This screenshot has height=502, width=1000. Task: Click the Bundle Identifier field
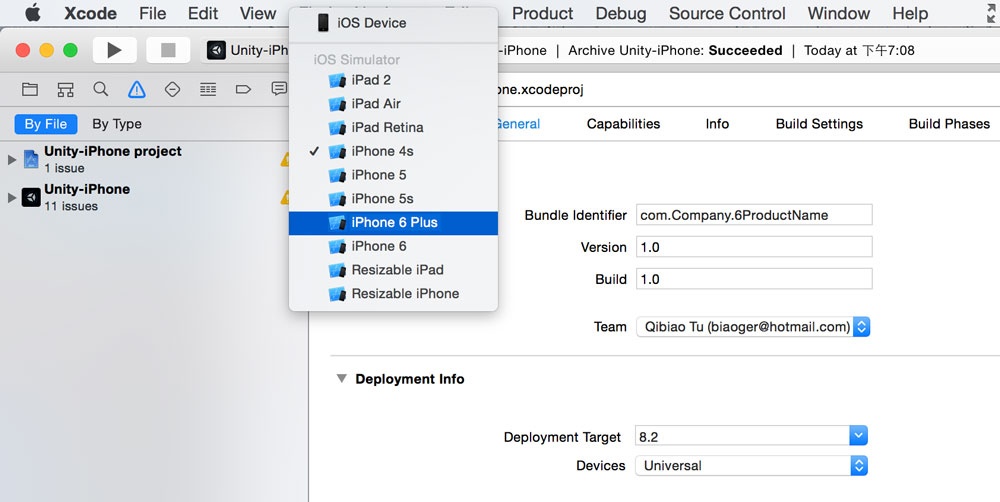pyautogui.click(x=754, y=215)
